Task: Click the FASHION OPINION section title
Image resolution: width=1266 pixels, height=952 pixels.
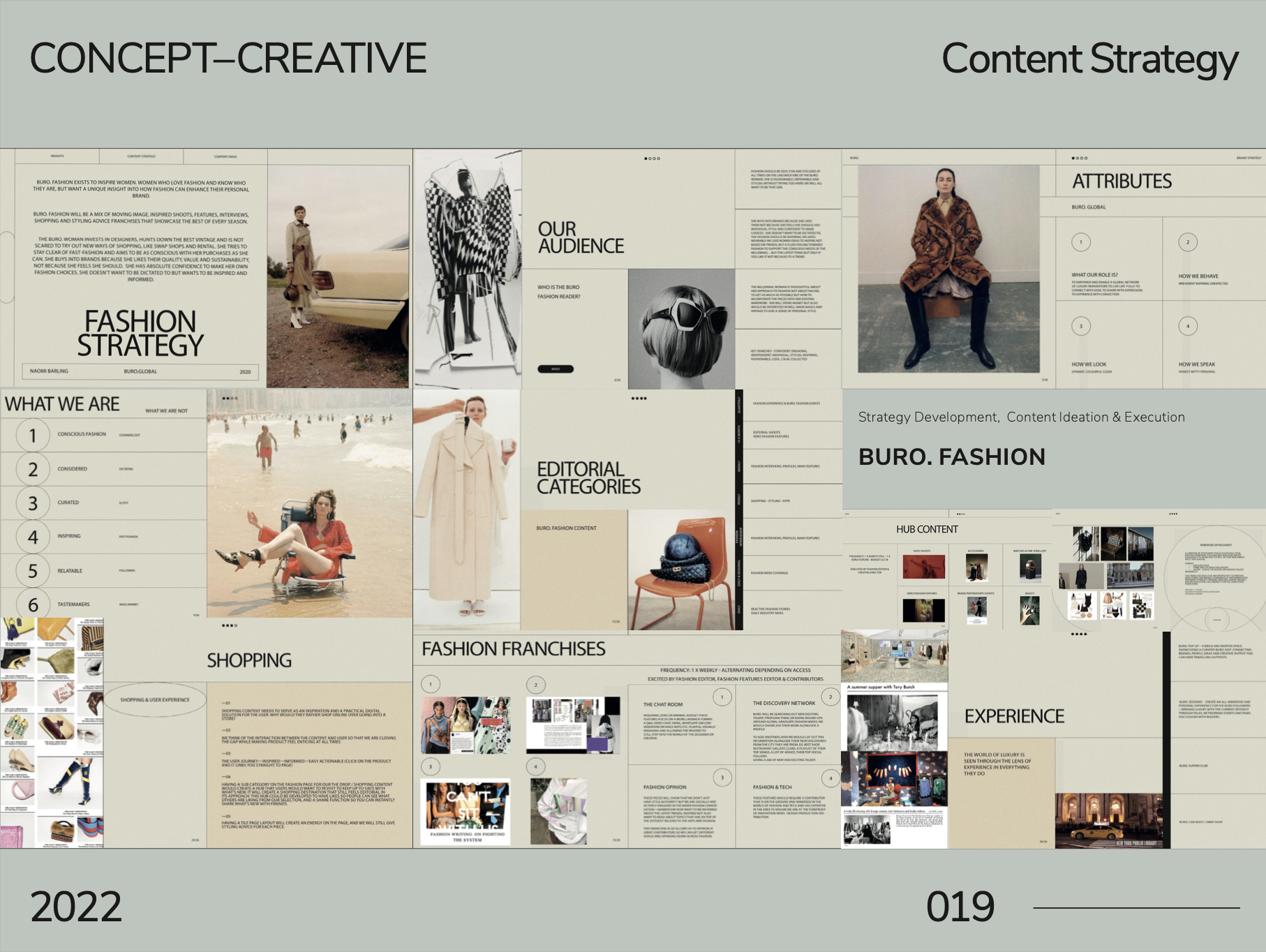Action: coord(664,787)
